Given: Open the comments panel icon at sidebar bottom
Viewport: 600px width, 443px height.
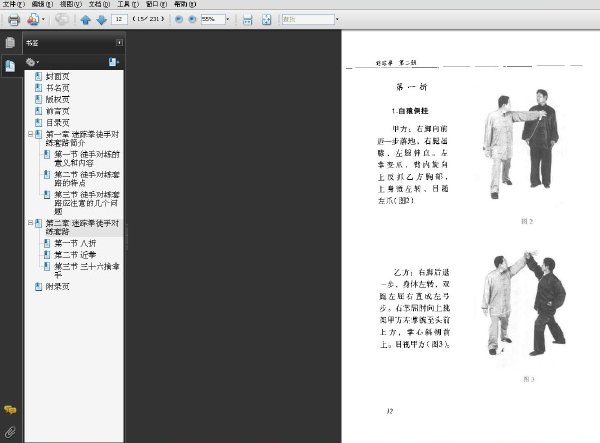Looking at the screenshot, I should pos(10,410).
